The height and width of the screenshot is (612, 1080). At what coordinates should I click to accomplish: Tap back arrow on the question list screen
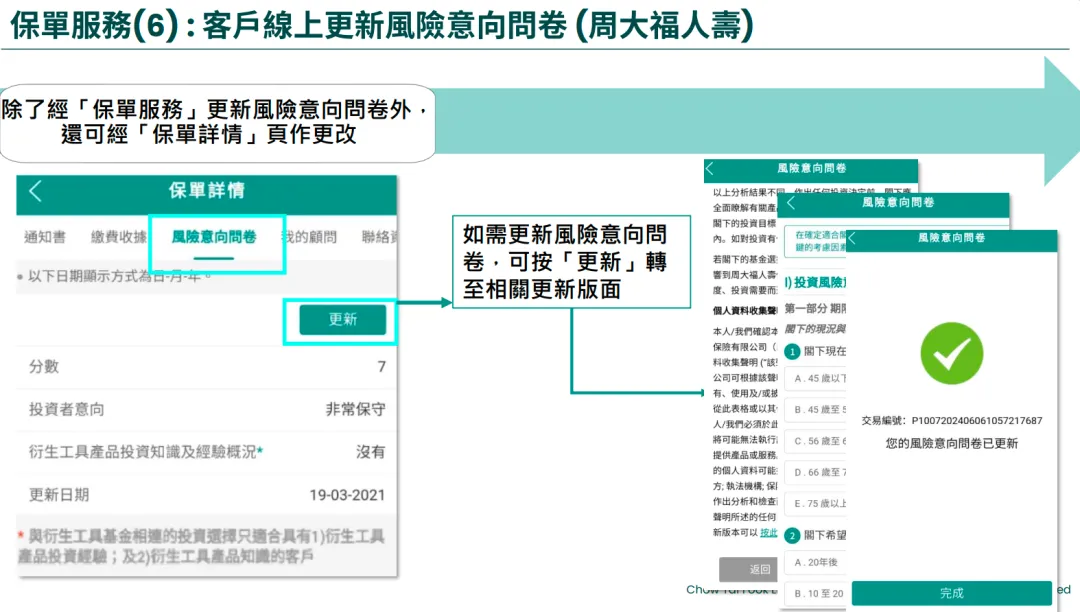791,202
